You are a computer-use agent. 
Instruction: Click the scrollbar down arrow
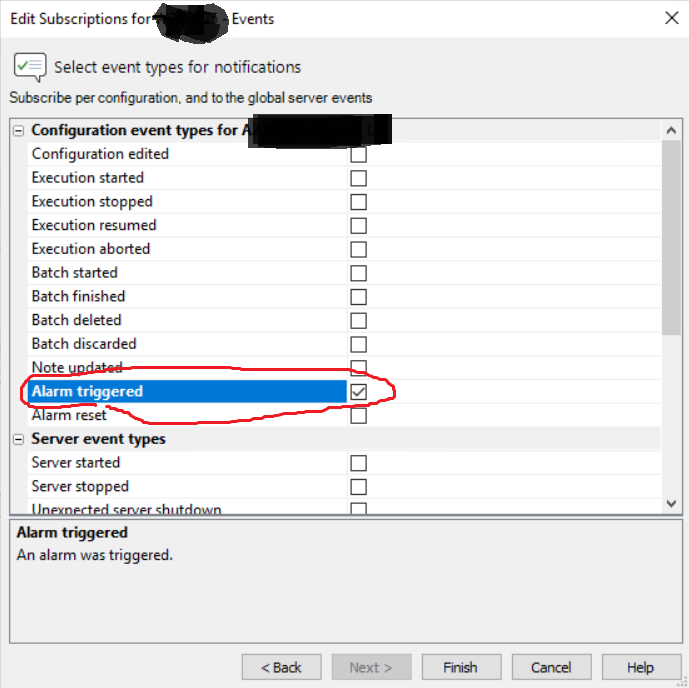pos(671,503)
